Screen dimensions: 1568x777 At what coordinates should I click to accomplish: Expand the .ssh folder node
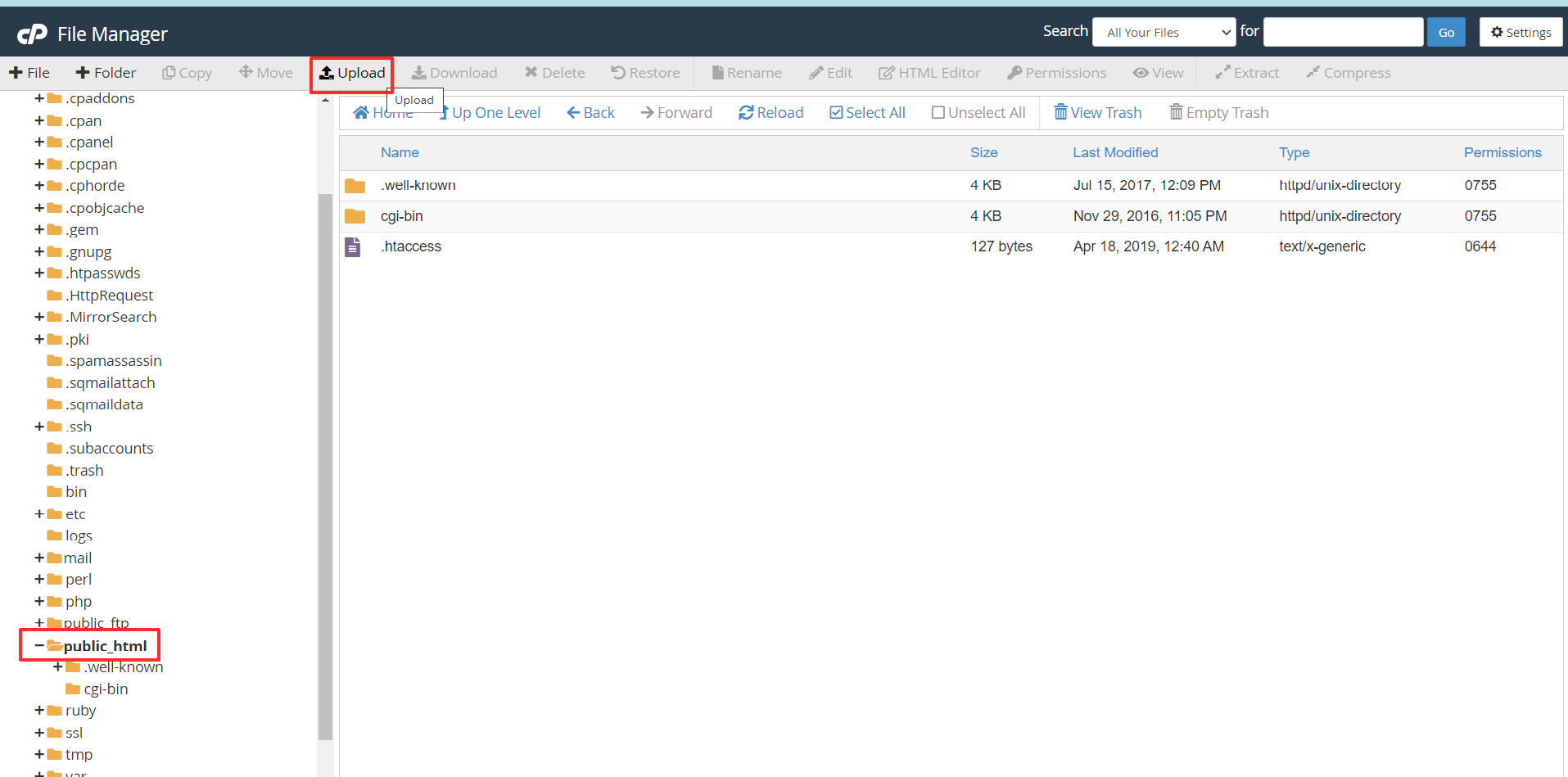point(38,427)
